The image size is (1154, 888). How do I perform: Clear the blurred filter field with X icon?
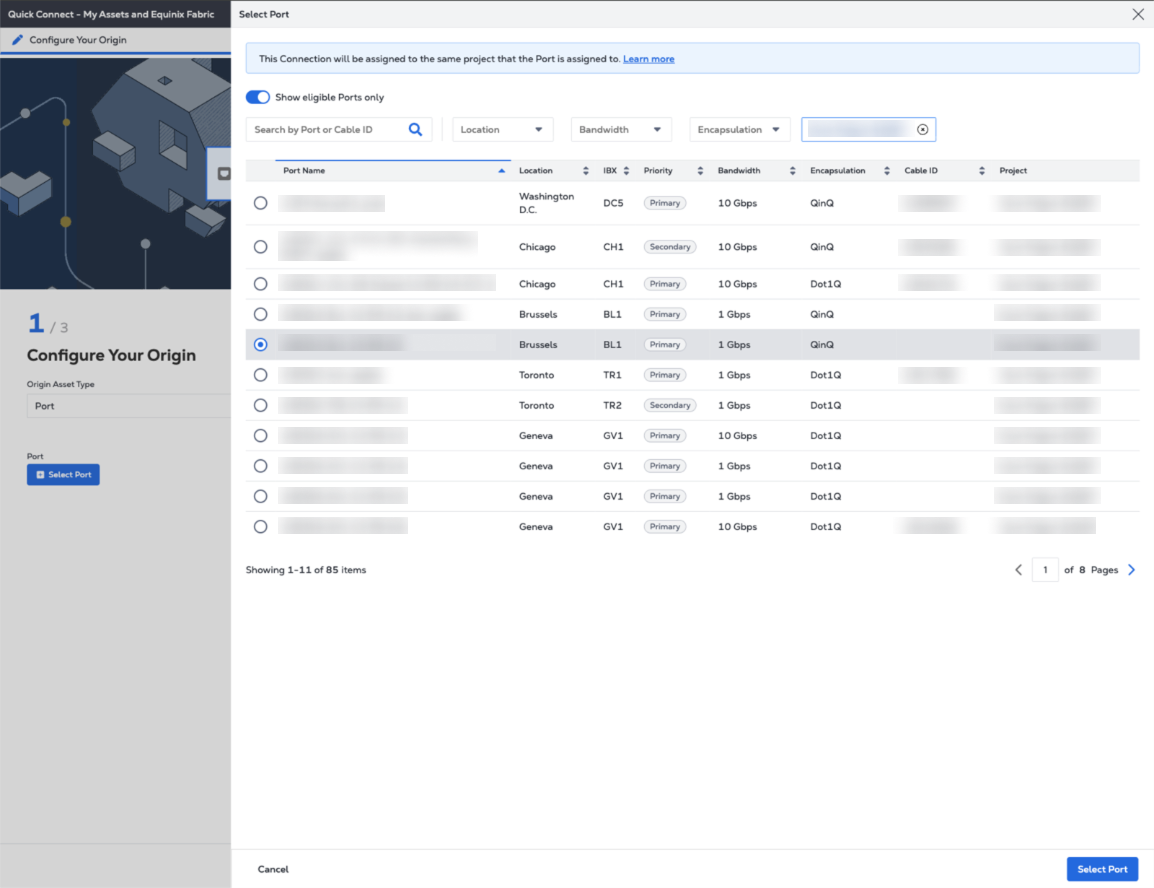click(922, 130)
